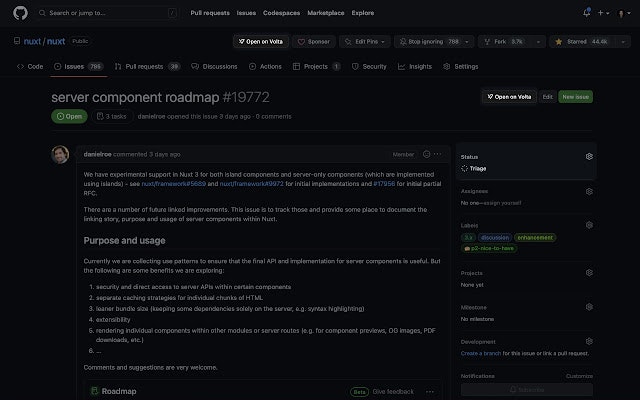Open the user avatar menu

pos(624,13)
